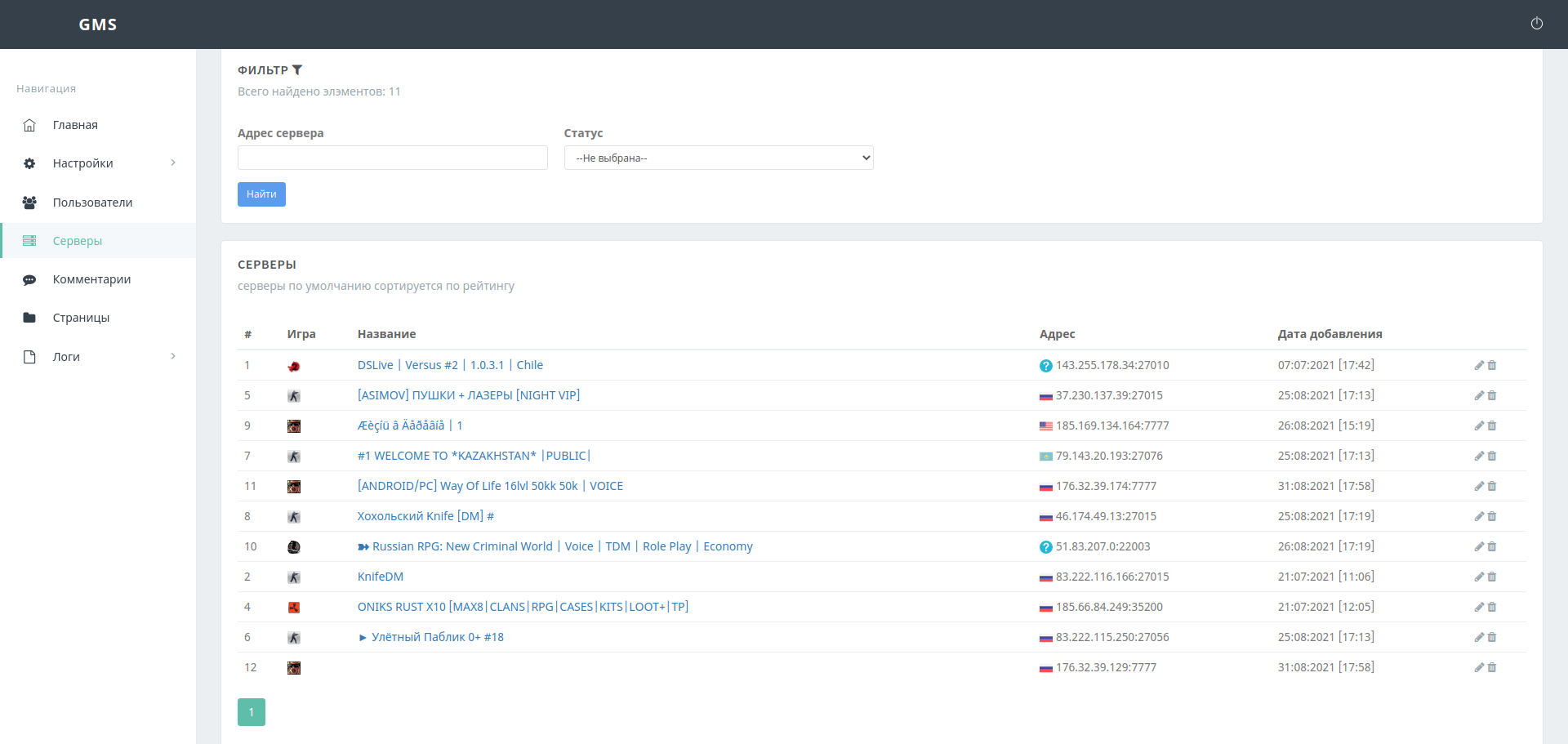Screen dimensions: 1568x744
Task: Click address 83.222.116.166:27015
Action: point(1112,577)
